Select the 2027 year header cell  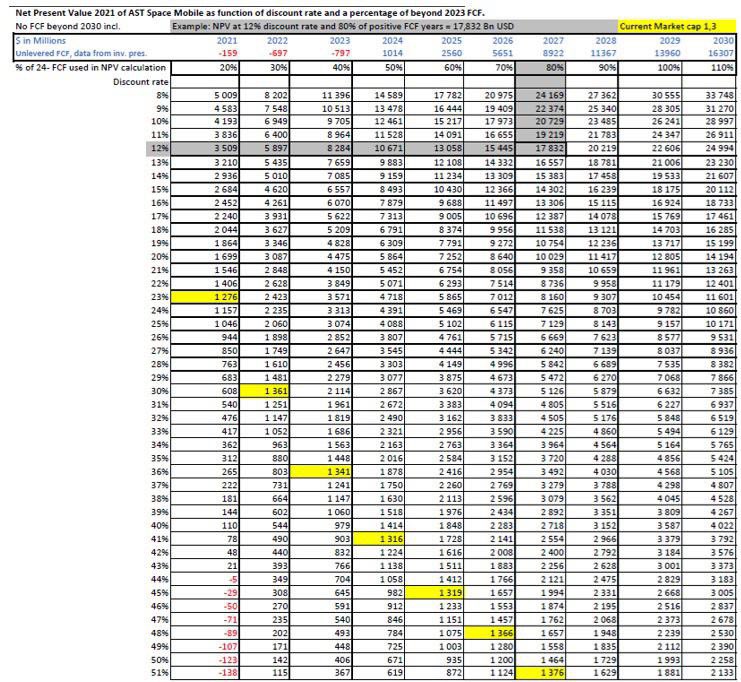click(553, 41)
